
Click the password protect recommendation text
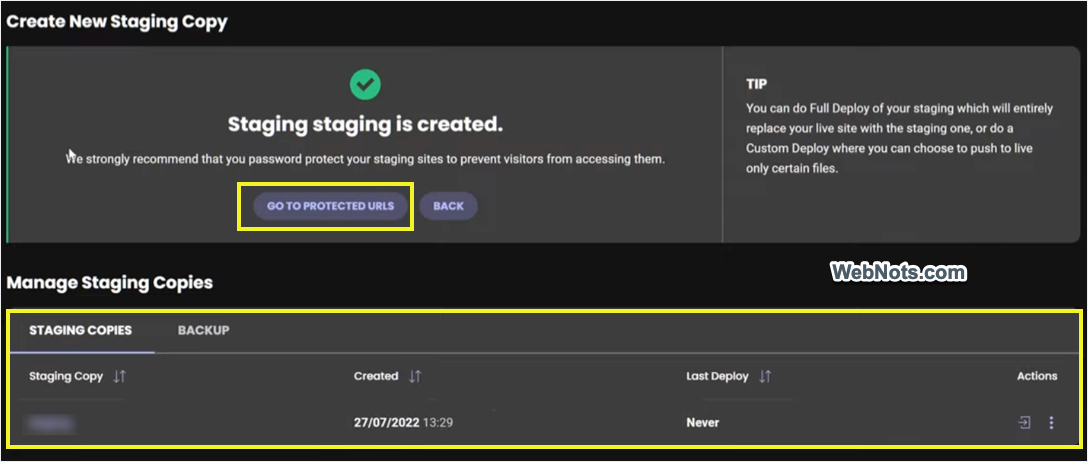point(365,159)
